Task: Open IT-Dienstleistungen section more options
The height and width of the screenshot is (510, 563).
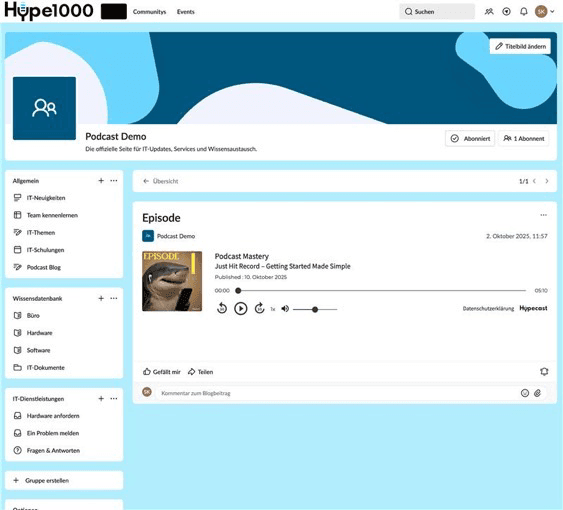Action: coord(114,399)
